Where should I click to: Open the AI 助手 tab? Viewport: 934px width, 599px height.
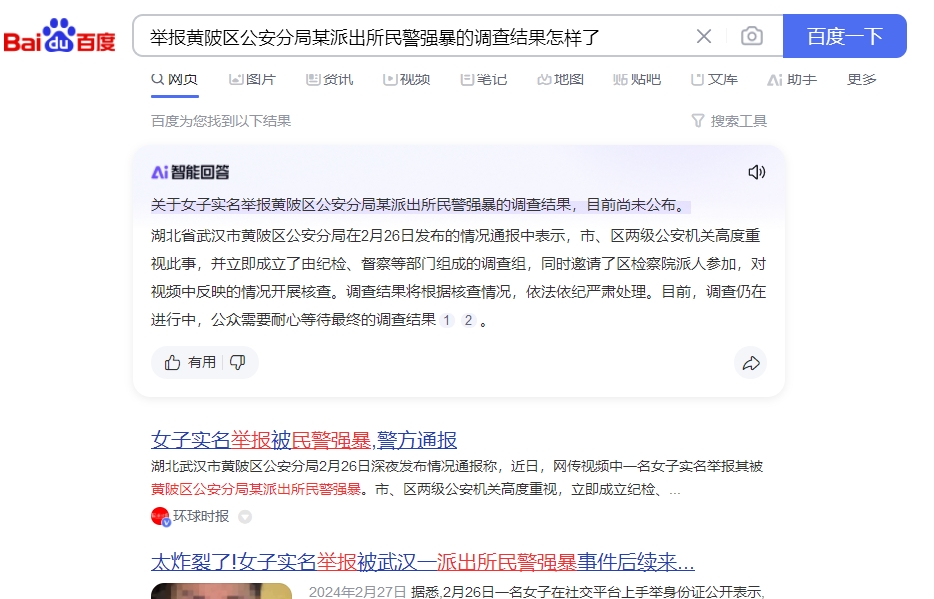coord(792,79)
